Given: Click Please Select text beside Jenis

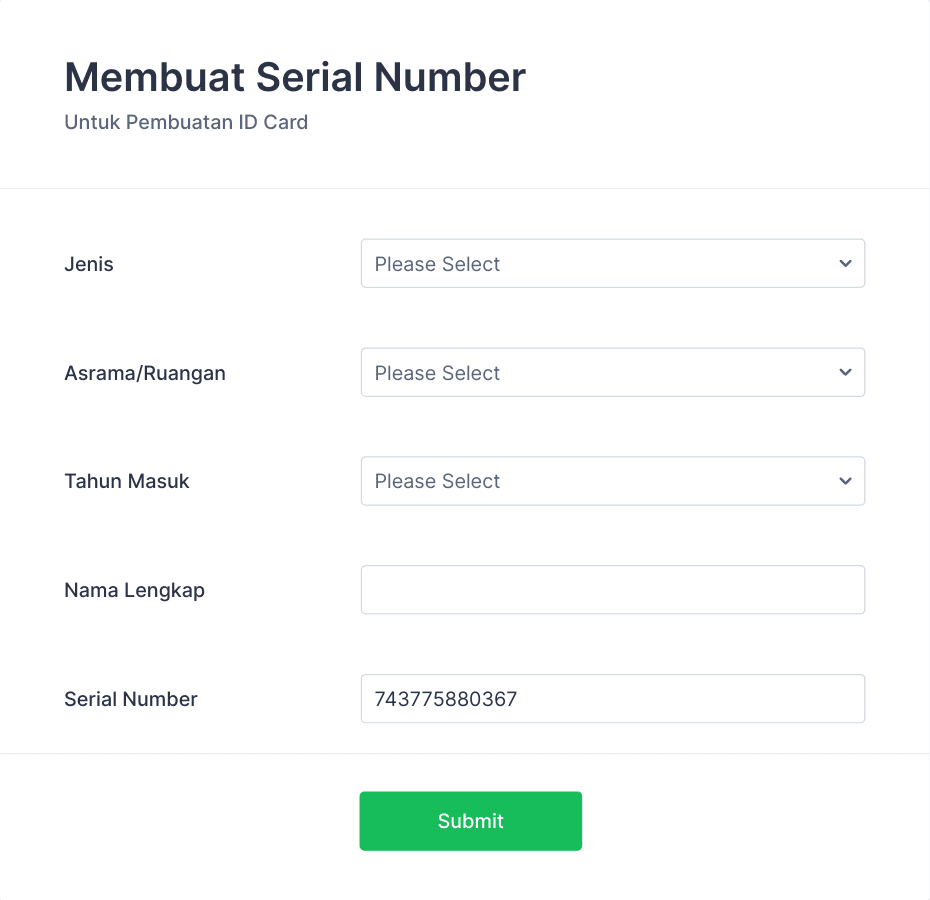Looking at the screenshot, I should [437, 264].
